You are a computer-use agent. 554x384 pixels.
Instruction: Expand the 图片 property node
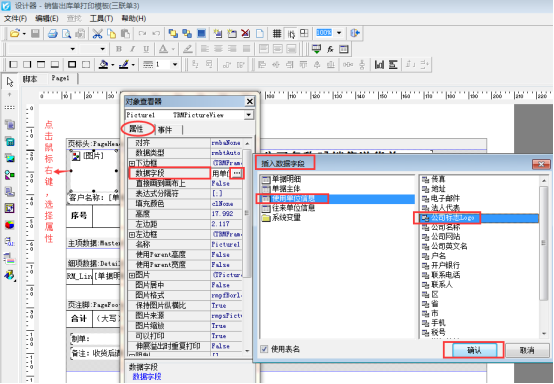[132, 275]
